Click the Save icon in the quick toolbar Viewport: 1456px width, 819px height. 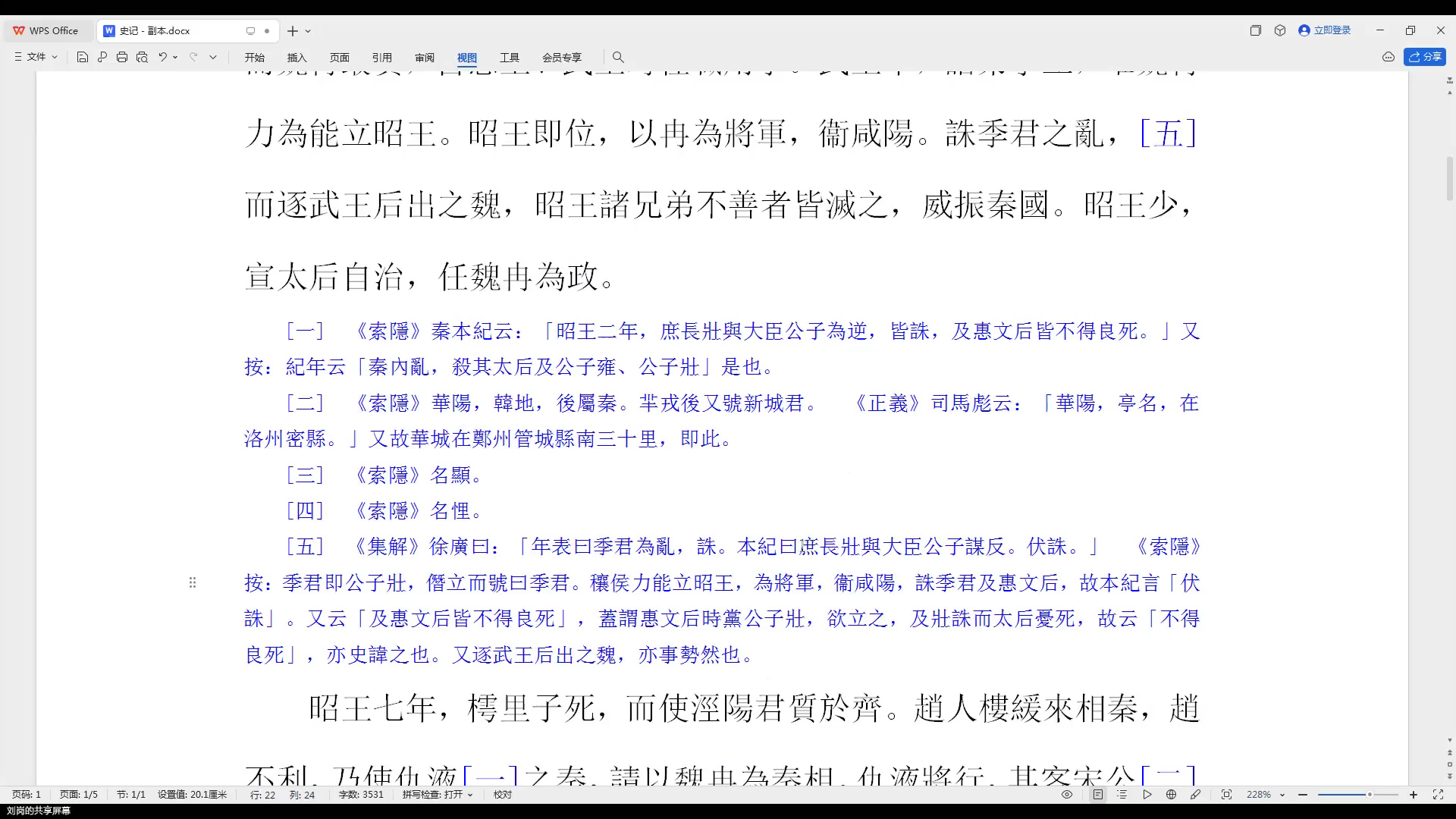[83, 57]
